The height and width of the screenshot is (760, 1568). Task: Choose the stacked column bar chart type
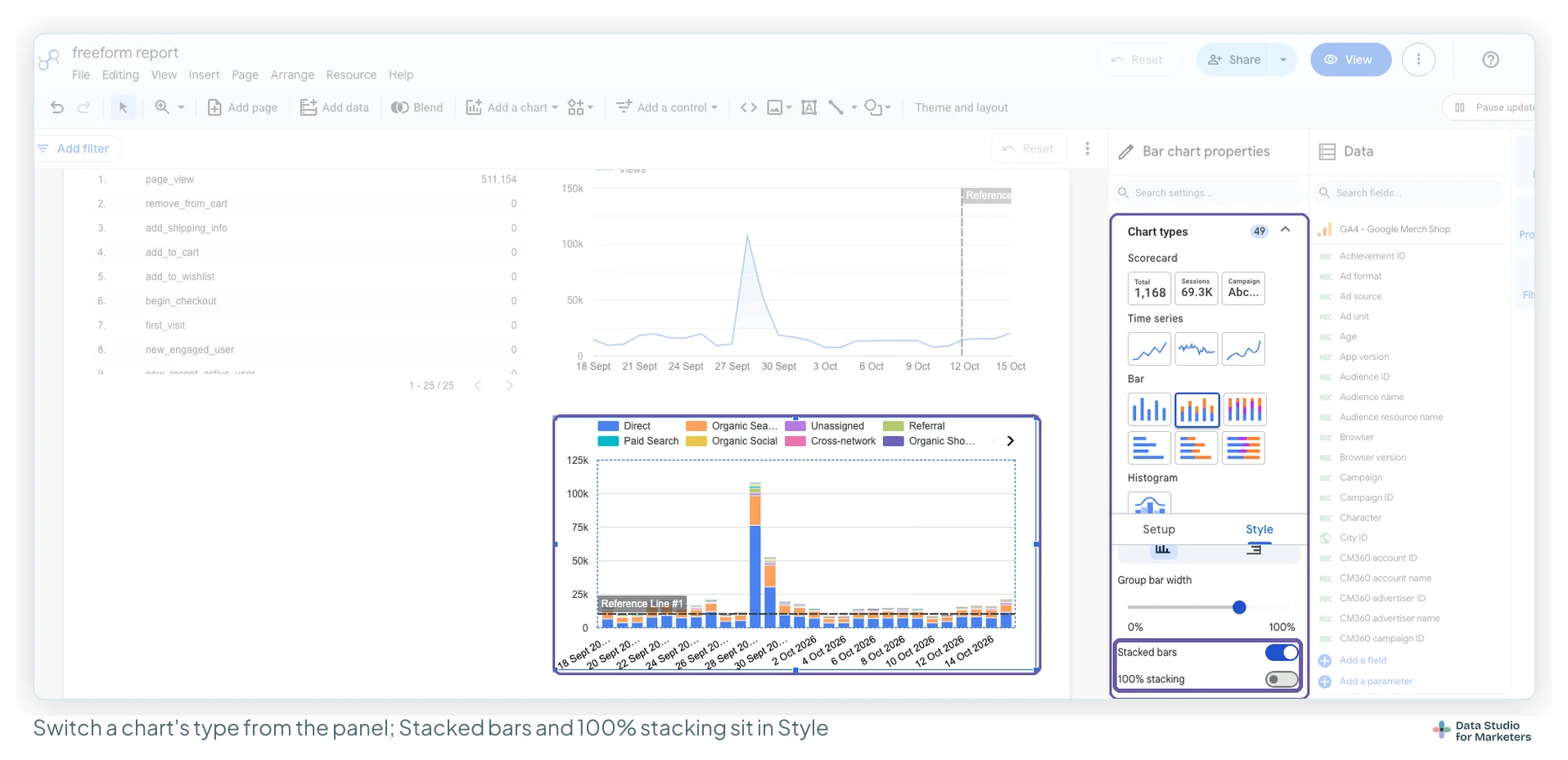point(1196,409)
